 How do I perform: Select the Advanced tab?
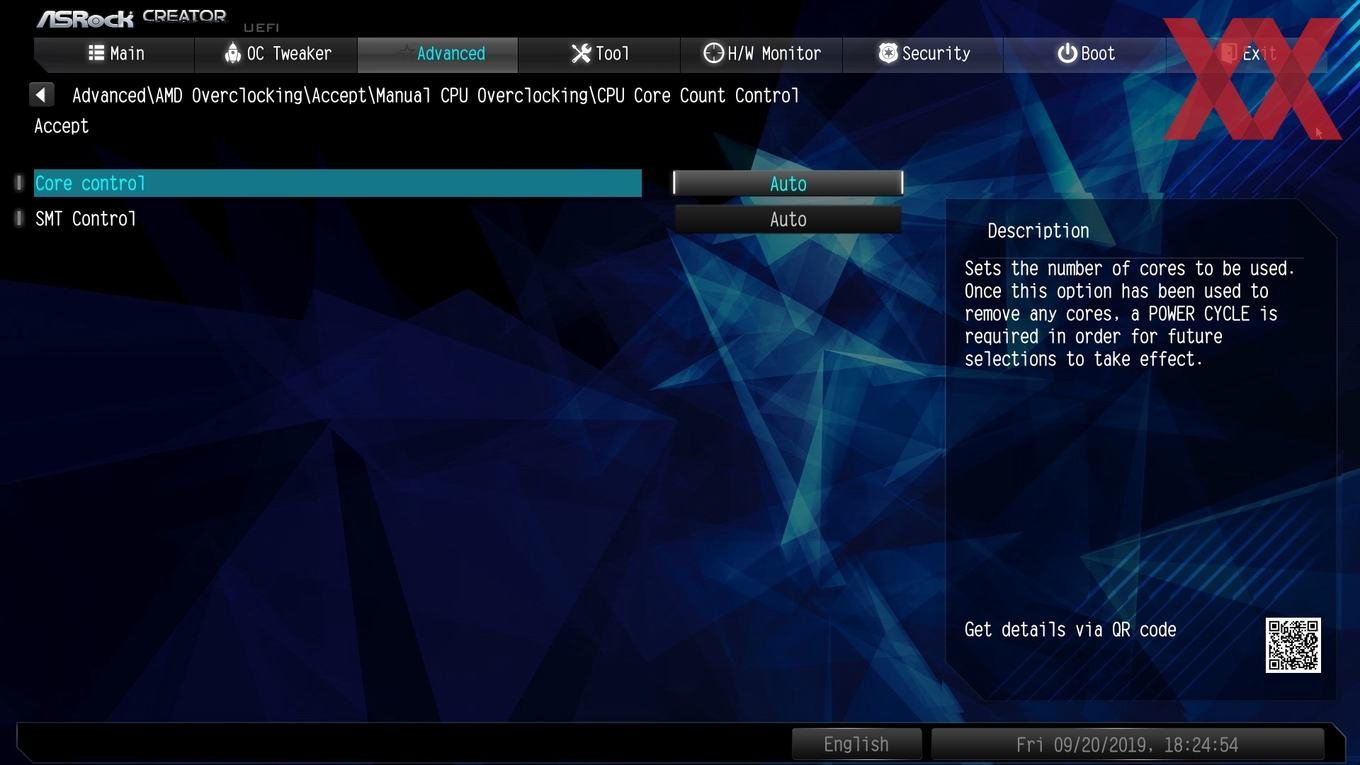(x=438, y=54)
